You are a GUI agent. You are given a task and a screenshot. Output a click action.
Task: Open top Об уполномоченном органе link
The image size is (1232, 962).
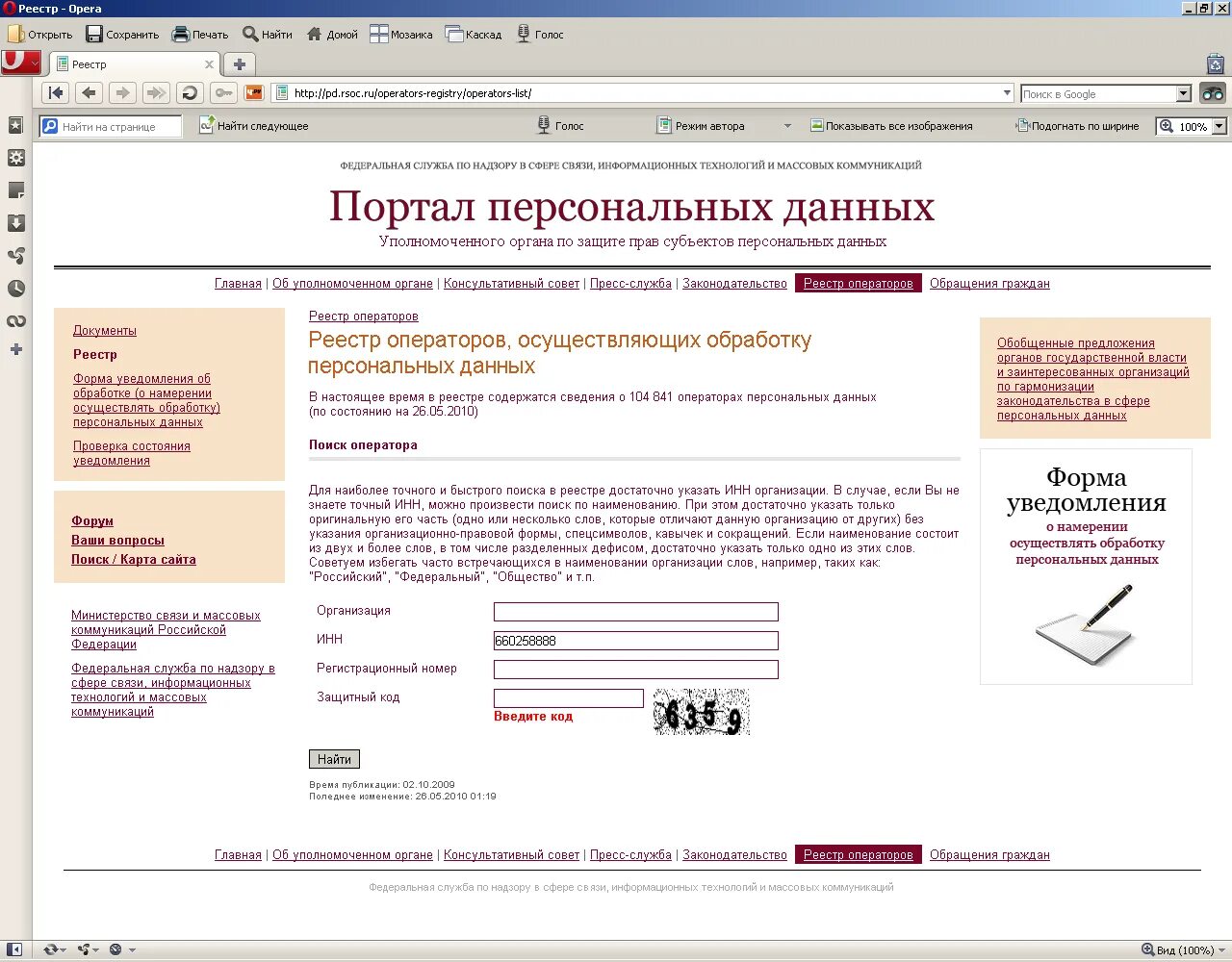(352, 283)
